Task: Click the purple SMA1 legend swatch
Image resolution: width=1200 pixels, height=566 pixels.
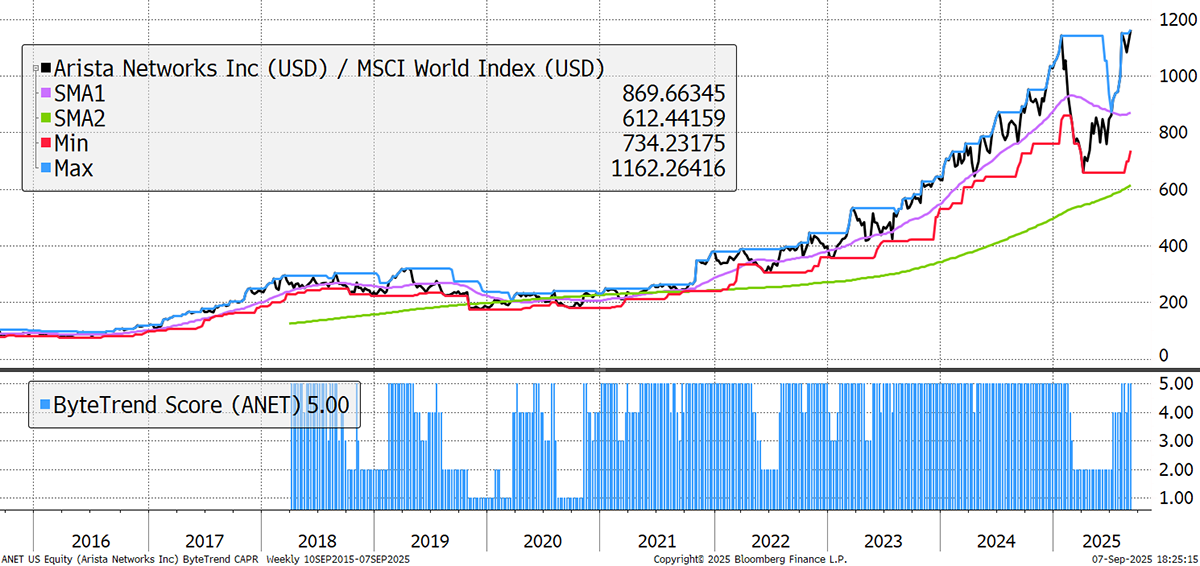Action: tap(45, 94)
